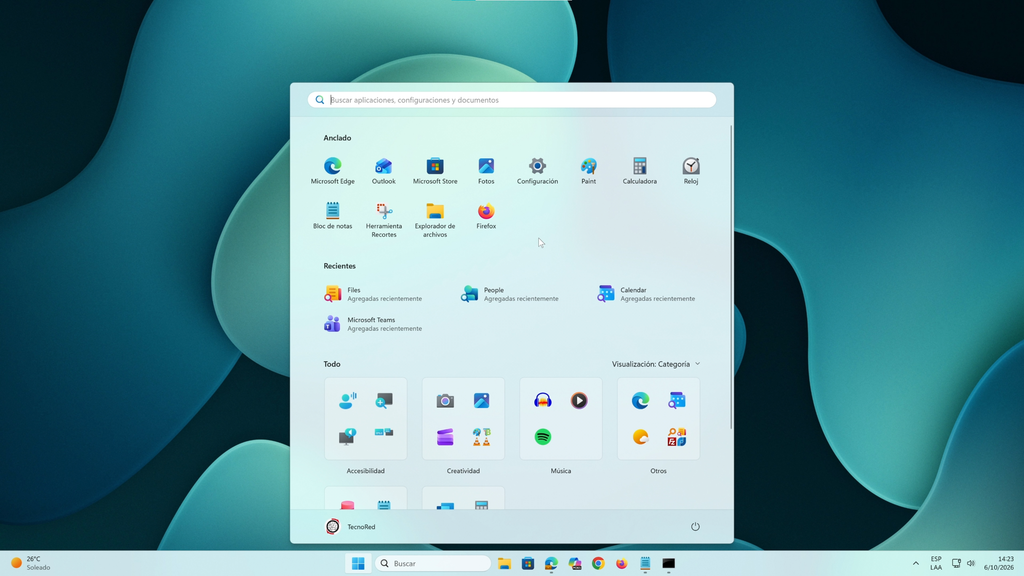Open the Reloj clock app
Viewport: 1024px width, 576px height.
691,171
